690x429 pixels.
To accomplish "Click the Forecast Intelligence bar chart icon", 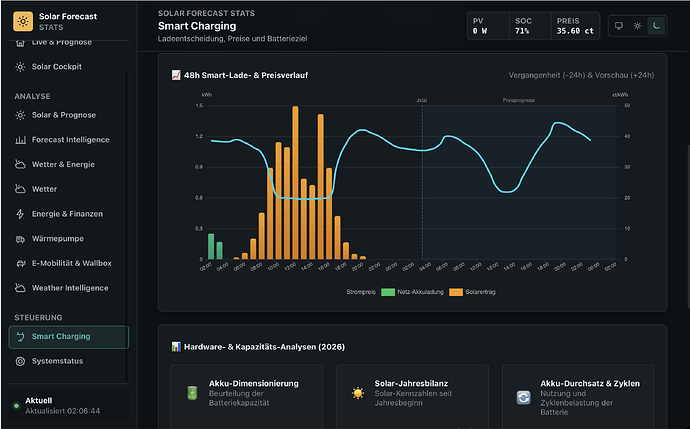I will (20, 140).
